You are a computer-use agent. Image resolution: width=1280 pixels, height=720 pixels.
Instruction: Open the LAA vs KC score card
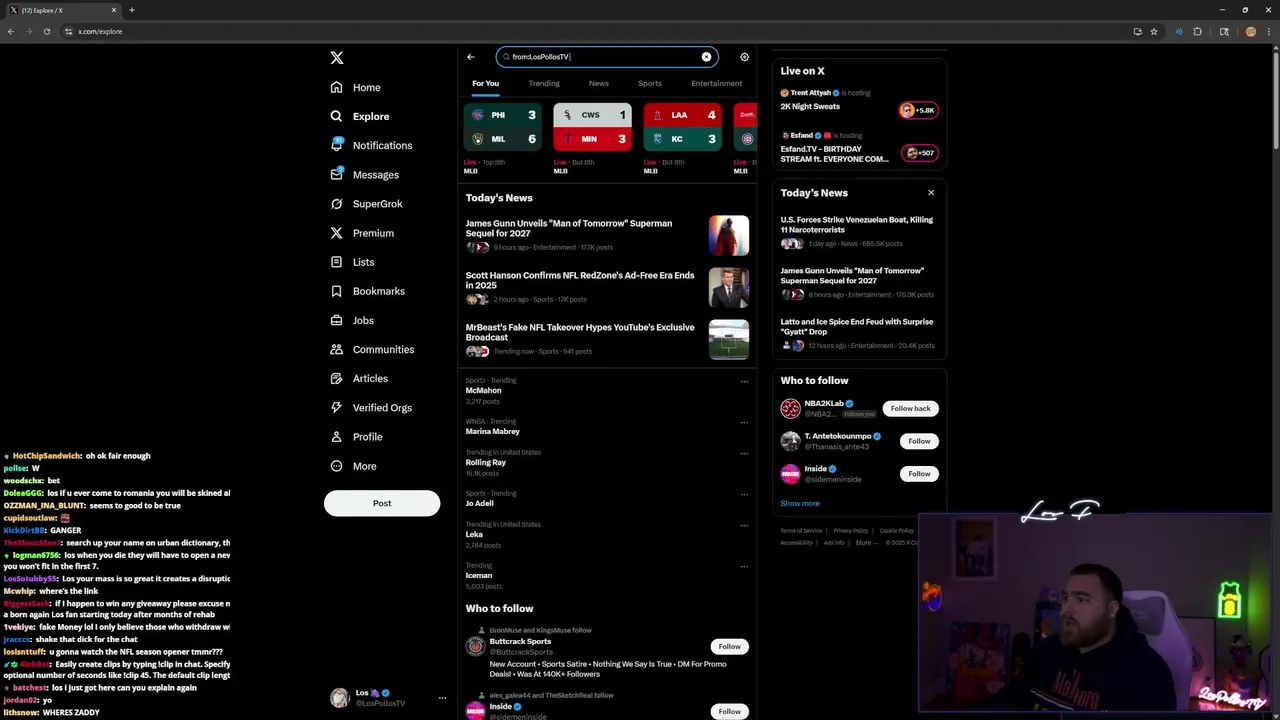pyautogui.click(x=683, y=127)
